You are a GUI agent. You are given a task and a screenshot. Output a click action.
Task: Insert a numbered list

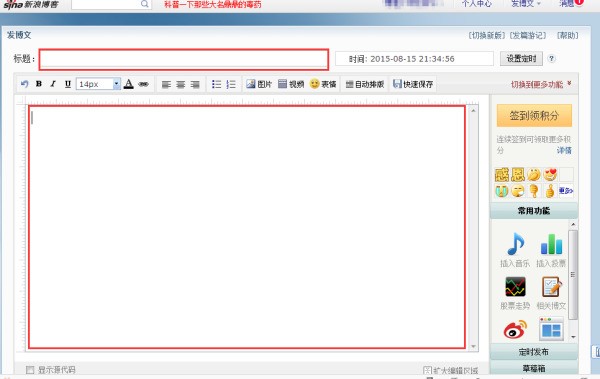point(231,84)
